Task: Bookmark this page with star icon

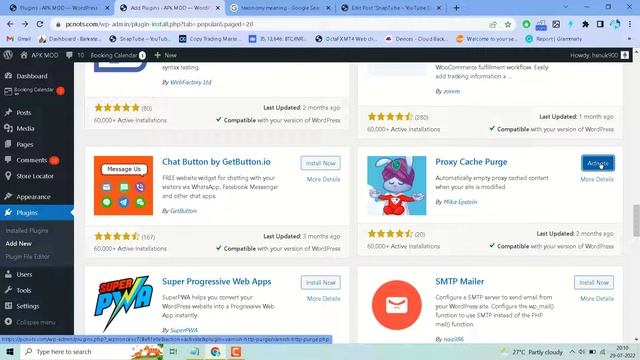Action: [508, 24]
